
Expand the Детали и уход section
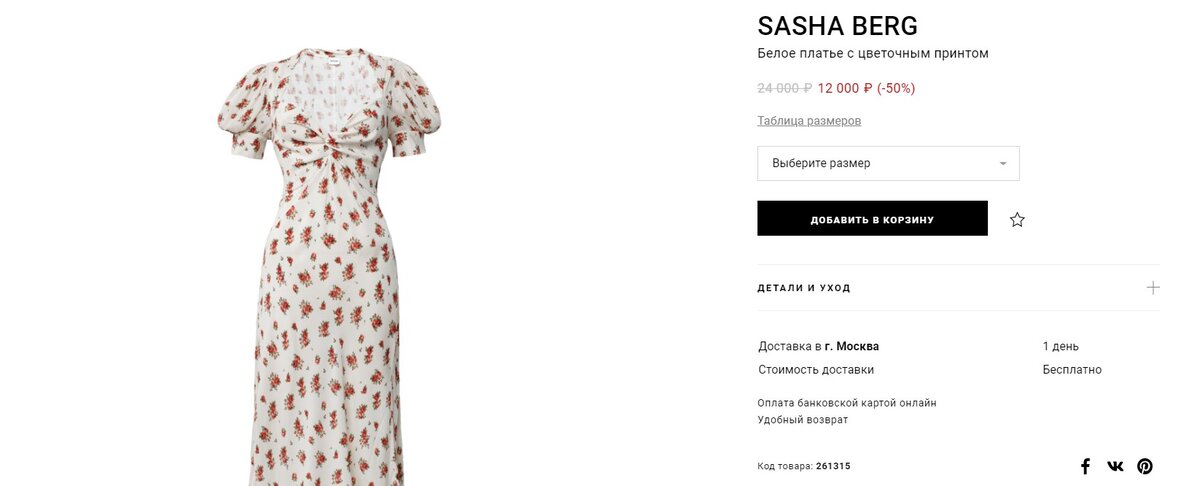point(958,287)
